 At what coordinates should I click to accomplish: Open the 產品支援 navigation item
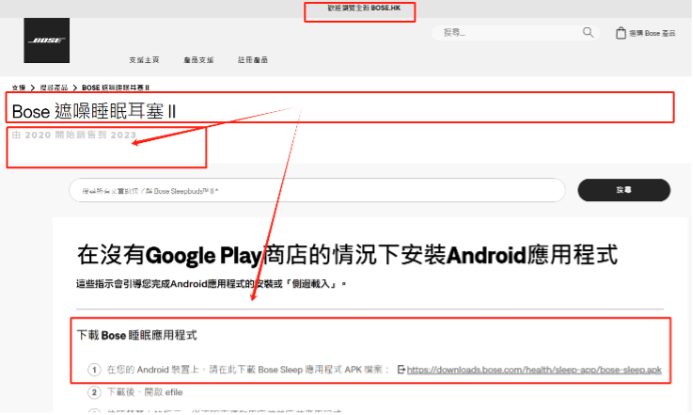pos(199,60)
